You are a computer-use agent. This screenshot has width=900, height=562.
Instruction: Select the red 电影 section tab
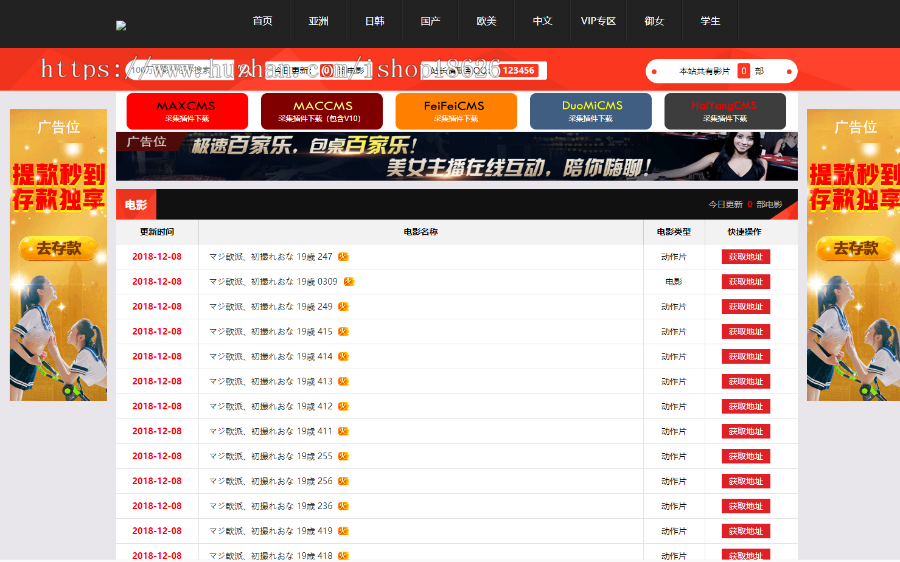click(136, 205)
